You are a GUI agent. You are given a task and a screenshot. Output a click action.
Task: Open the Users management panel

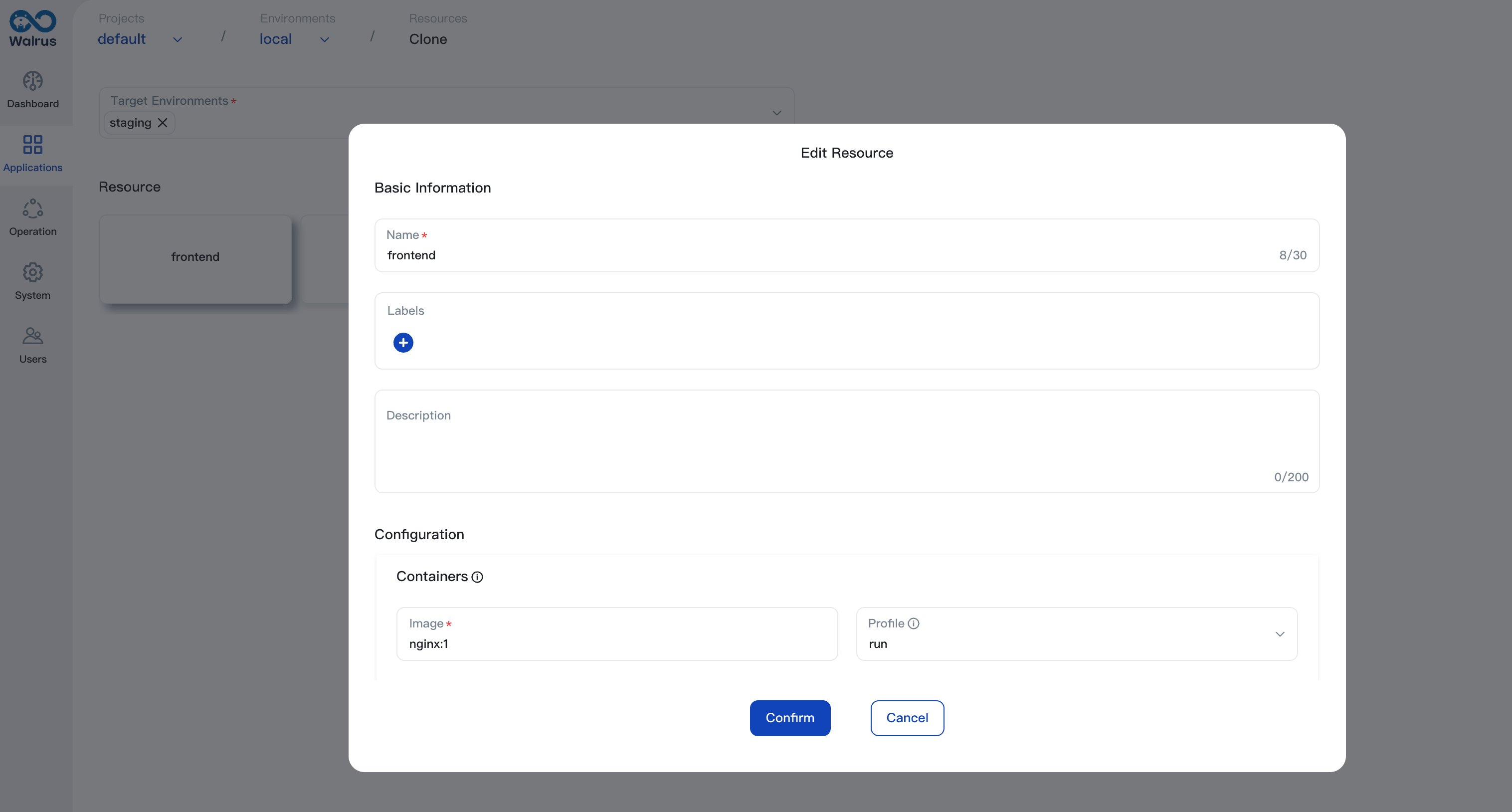32,344
